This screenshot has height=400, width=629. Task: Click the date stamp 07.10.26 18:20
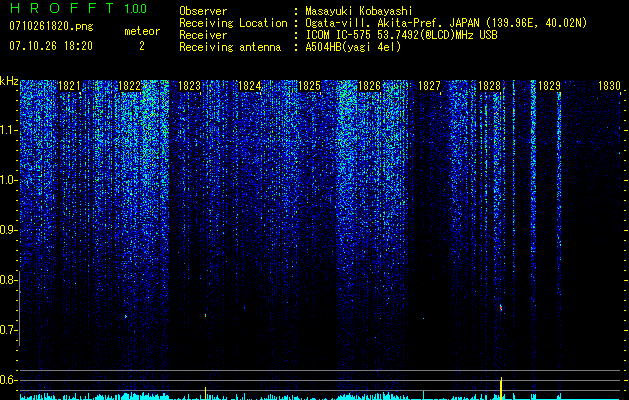tap(51, 46)
